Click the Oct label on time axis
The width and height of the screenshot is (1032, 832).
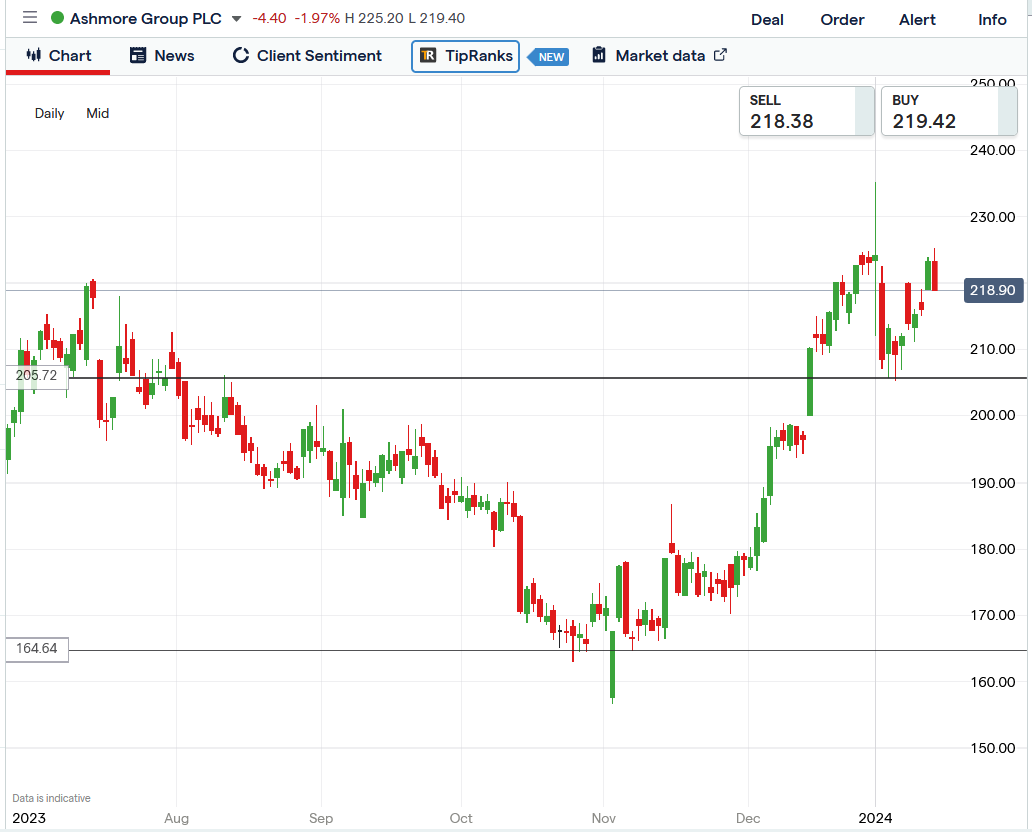(x=461, y=818)
